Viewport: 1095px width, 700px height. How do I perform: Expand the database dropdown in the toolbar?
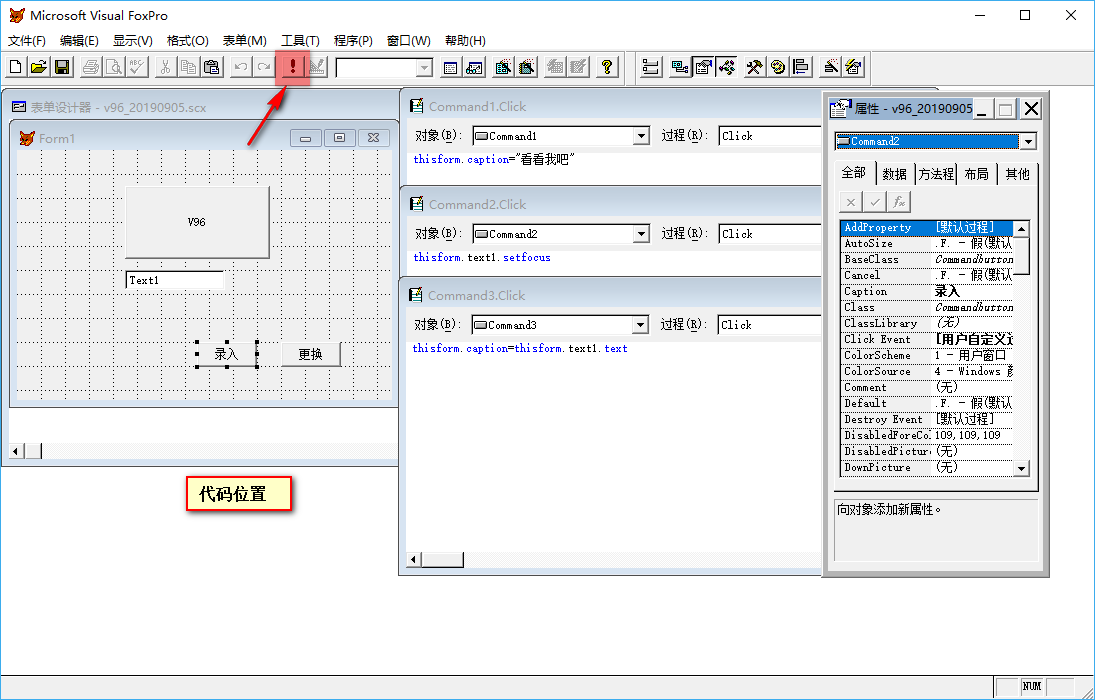coord(424,68)
